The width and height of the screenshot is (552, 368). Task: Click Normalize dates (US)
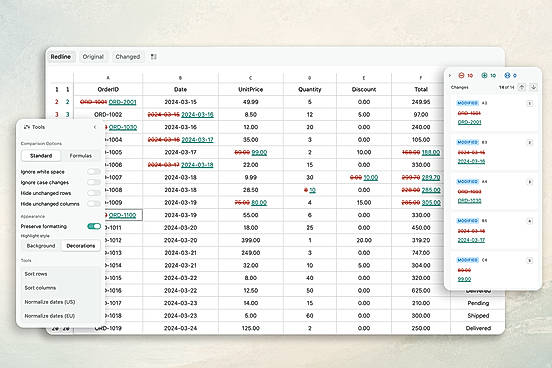pyautogui.click(x=60, y=302)
